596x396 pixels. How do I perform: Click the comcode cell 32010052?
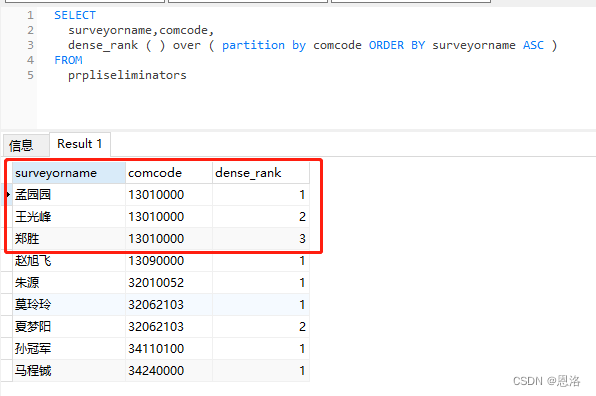[169, 283]
